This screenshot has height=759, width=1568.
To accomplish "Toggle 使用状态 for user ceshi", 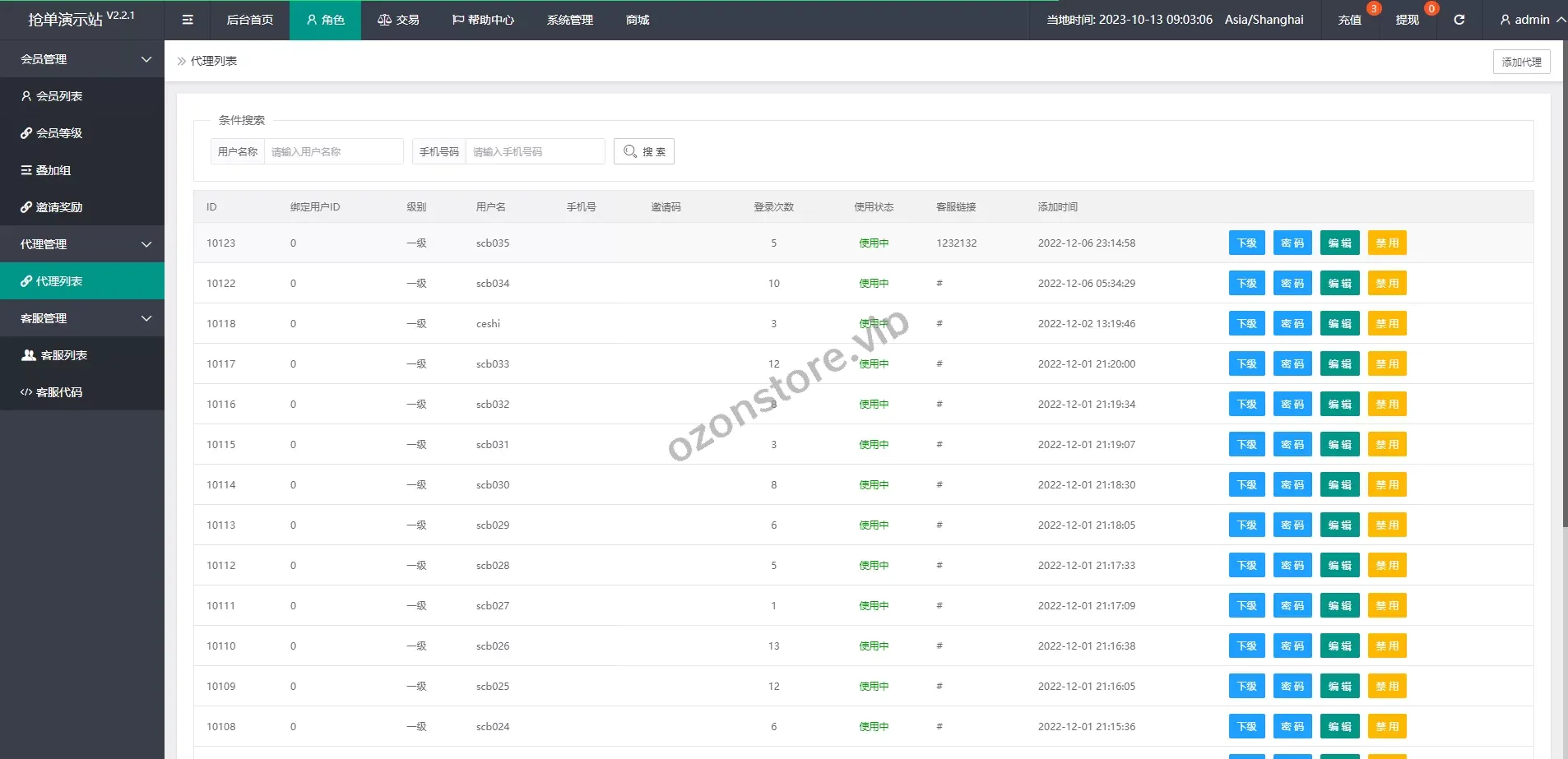I will point(874,323).
